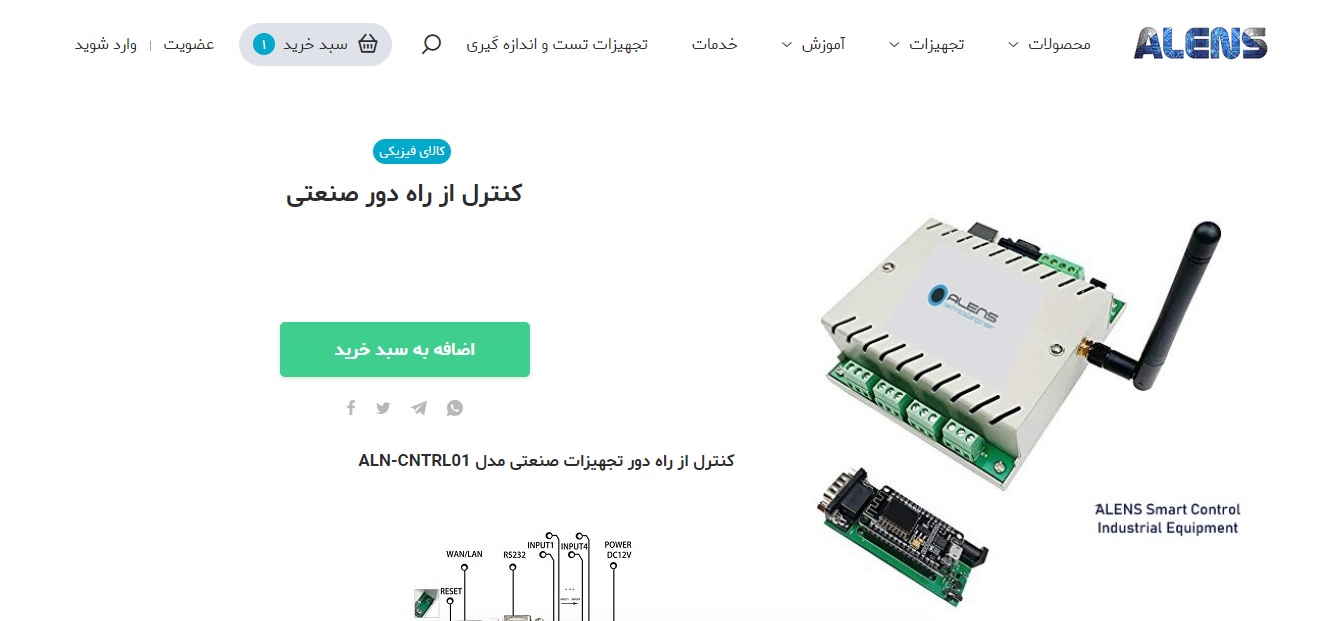The height and width of the screenshot is (621, 1344).
Task: Share product via Twitter icon
Action: click(x=384, y=408)
